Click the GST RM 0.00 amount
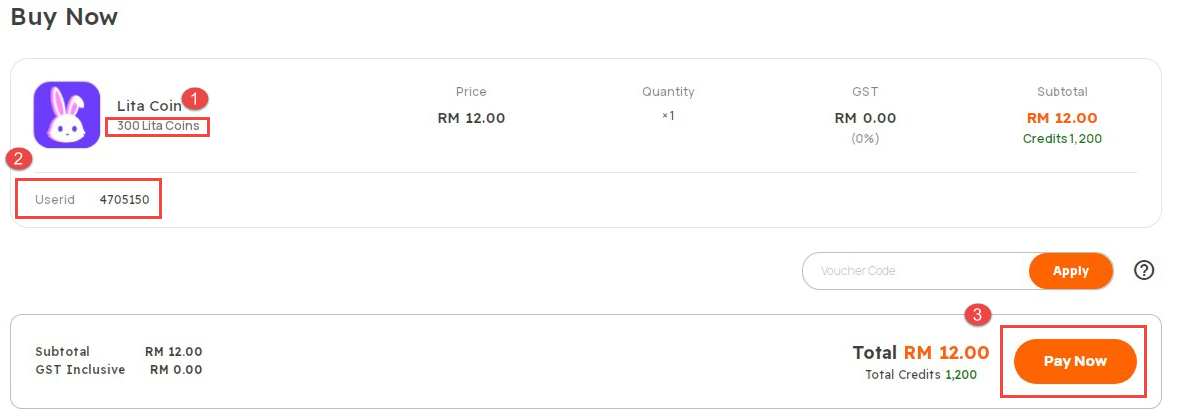The width and height of the screenshot is (1179, 411). [x=865, y=118]
